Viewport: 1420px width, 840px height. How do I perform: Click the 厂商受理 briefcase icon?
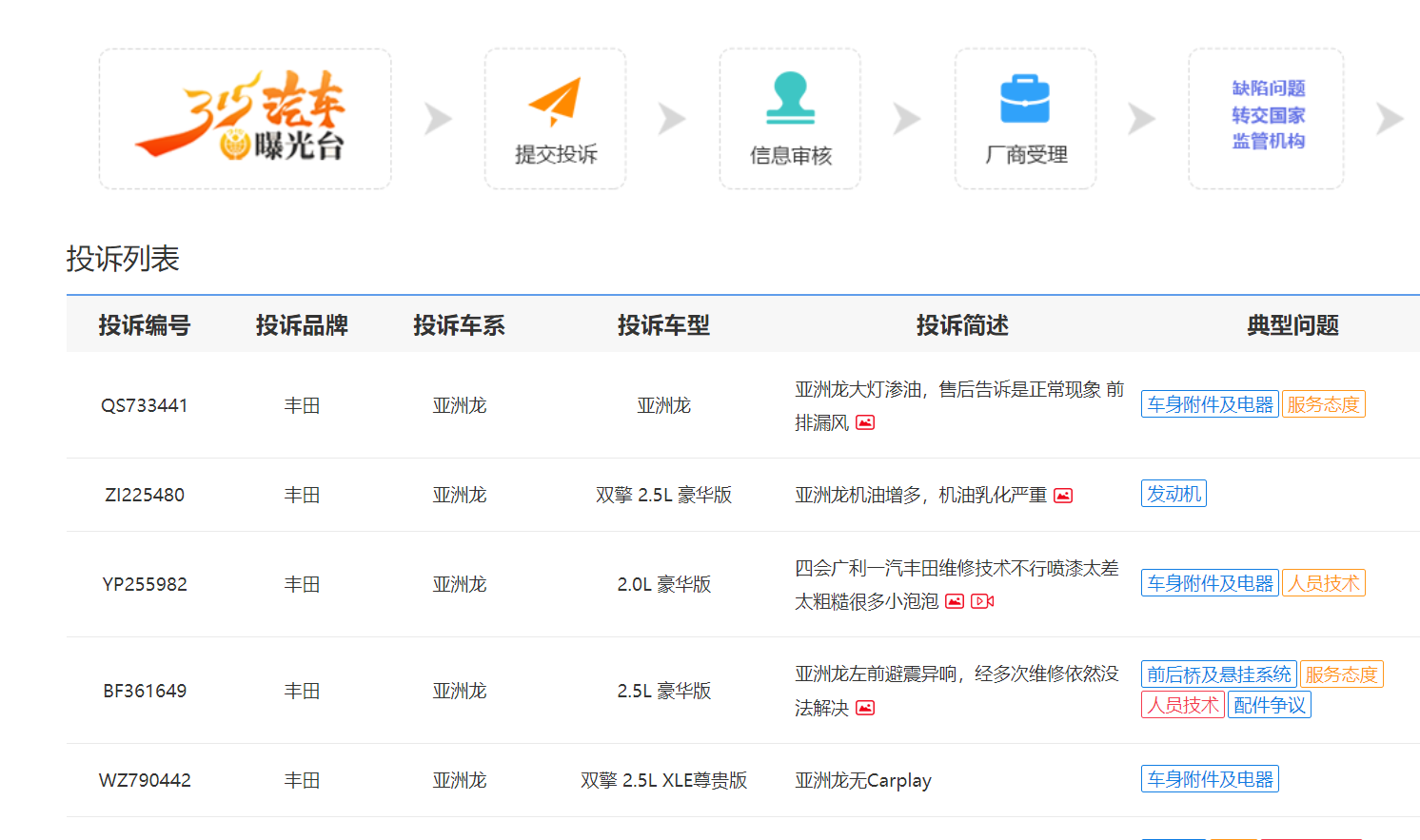coord(1025,99)
